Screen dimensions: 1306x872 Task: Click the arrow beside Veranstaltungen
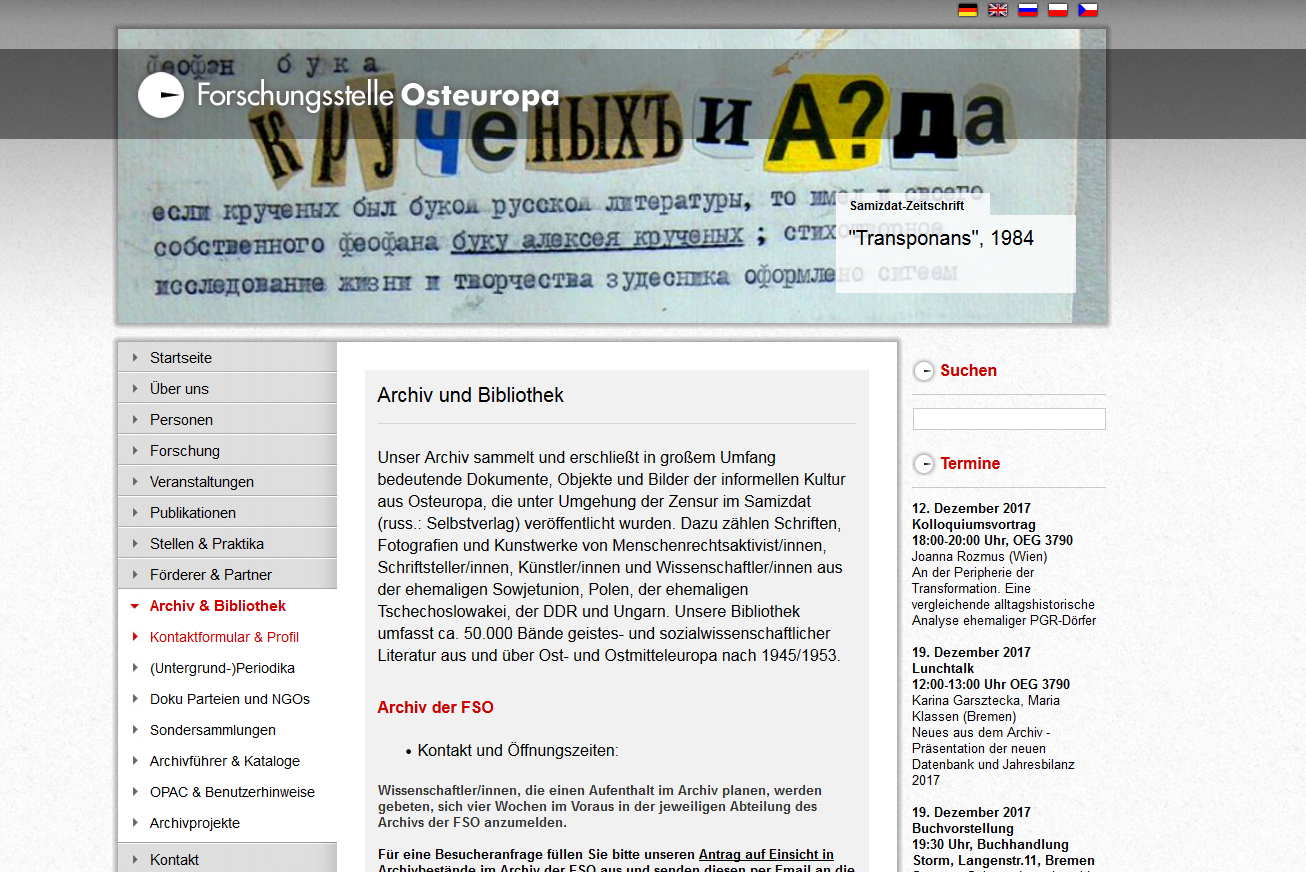(x=135, y=481)
